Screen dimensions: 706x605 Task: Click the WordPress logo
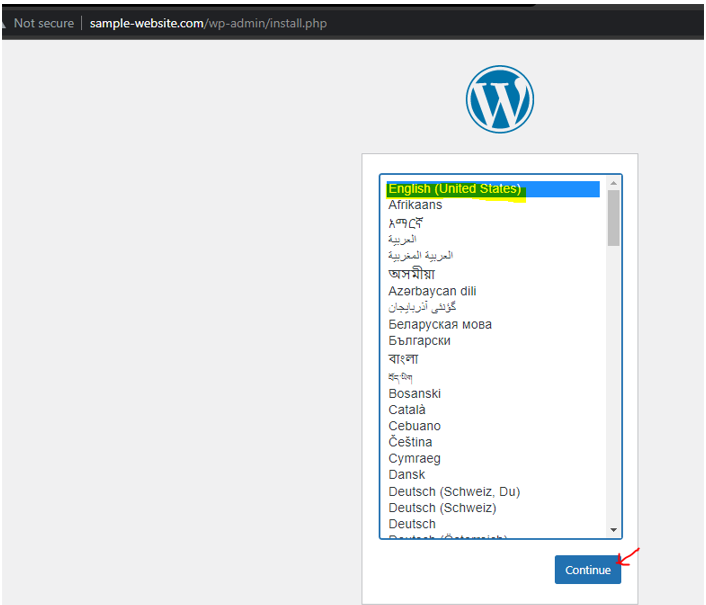500,99
